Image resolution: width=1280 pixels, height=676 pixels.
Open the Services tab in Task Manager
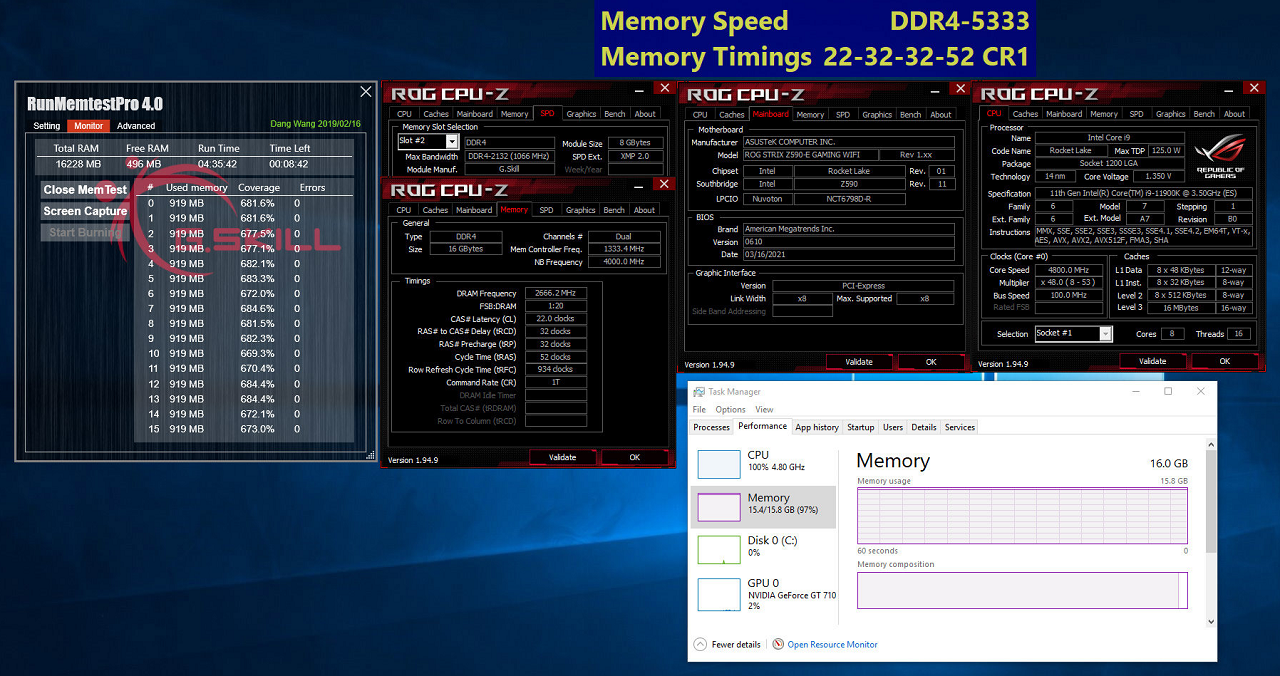tap(960, 427)
